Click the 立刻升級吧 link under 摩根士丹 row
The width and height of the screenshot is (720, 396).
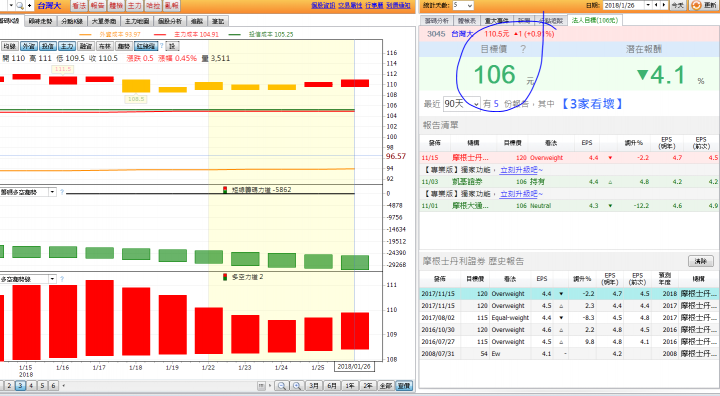521,170
